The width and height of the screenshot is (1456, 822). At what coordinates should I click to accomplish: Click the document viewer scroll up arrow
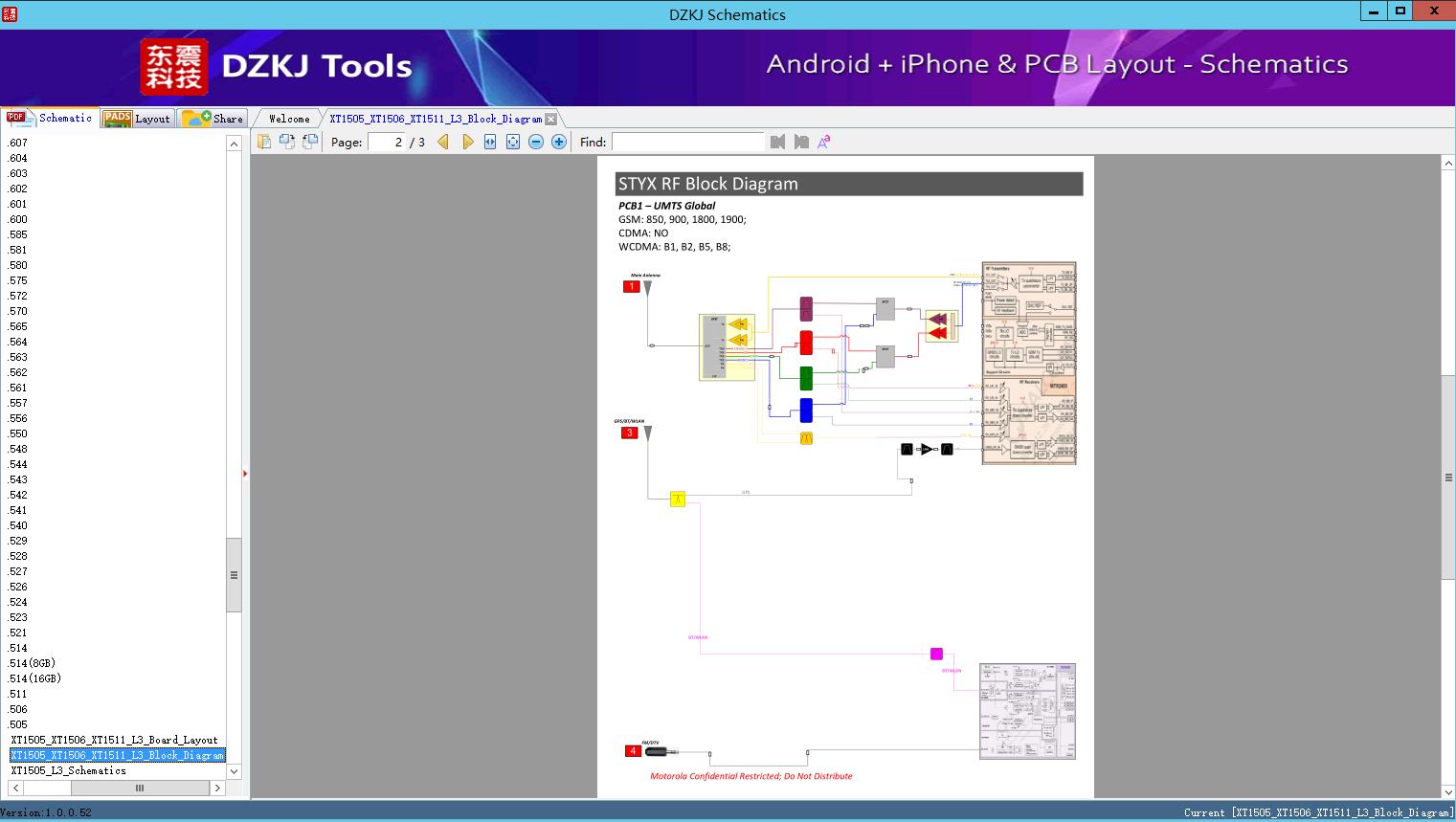tap(1448, 164)
